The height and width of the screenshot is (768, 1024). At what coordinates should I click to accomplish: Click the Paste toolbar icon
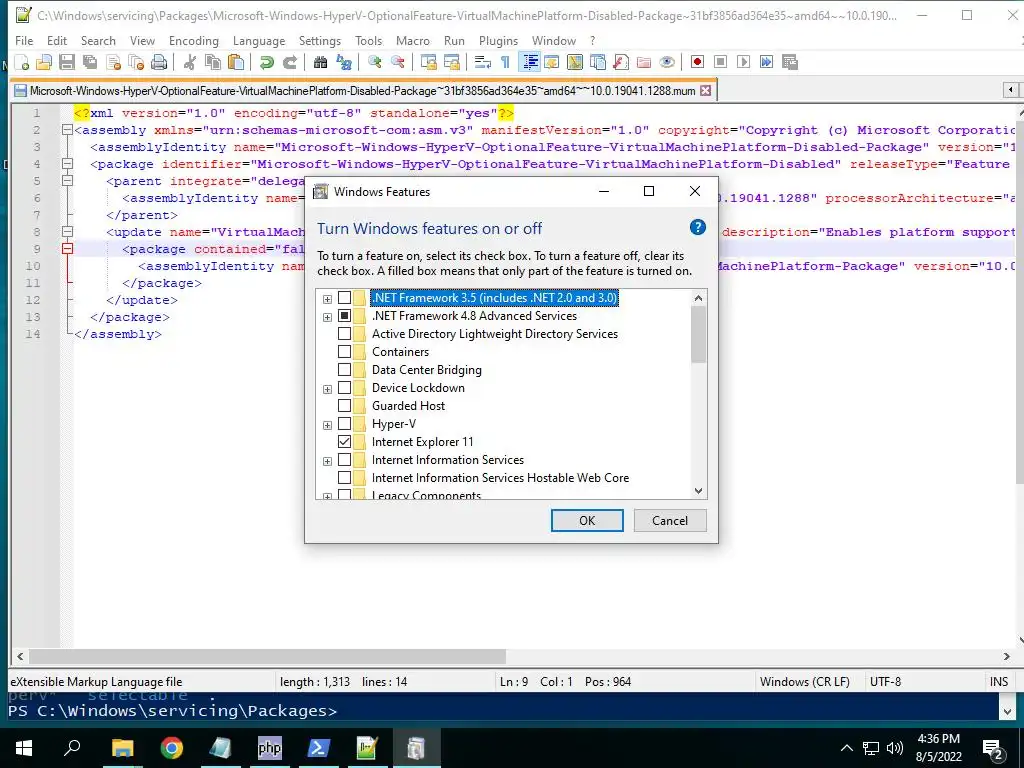point(235,62)
